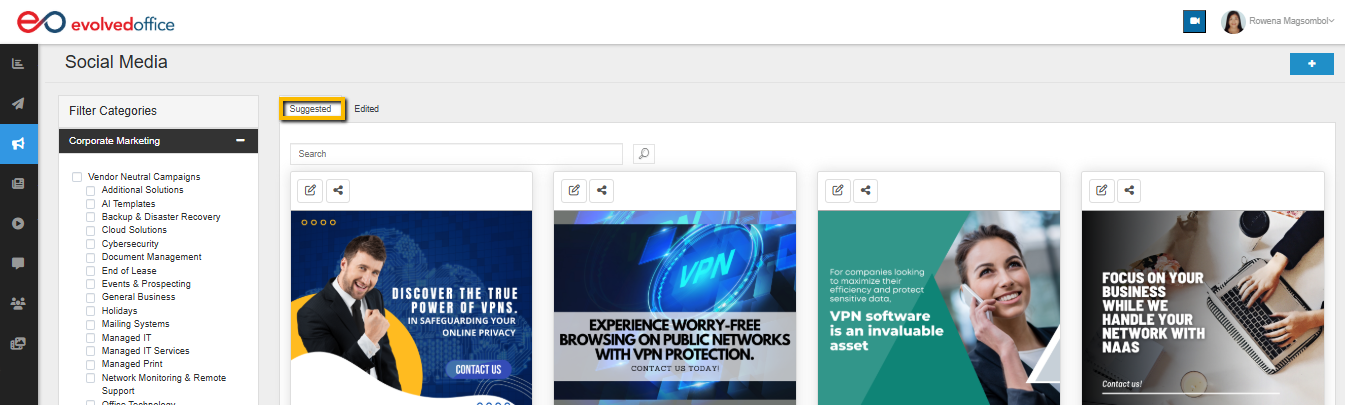The image size is (1345, 405).
Task: Check the Holidays checkbox
Action: 91,311
